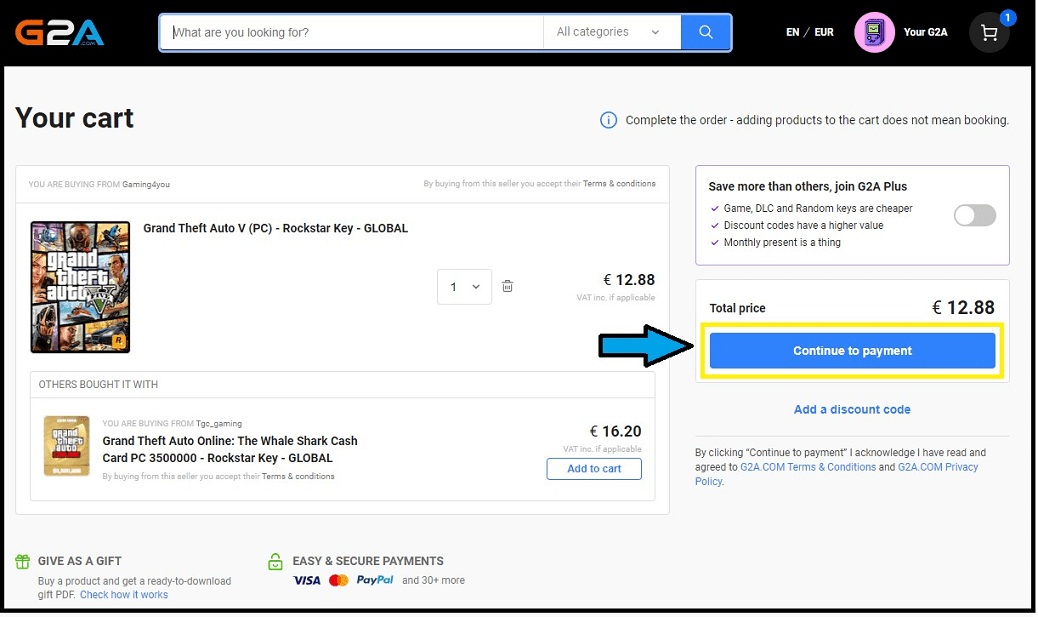Click the gift box icon

click(23, 562)
